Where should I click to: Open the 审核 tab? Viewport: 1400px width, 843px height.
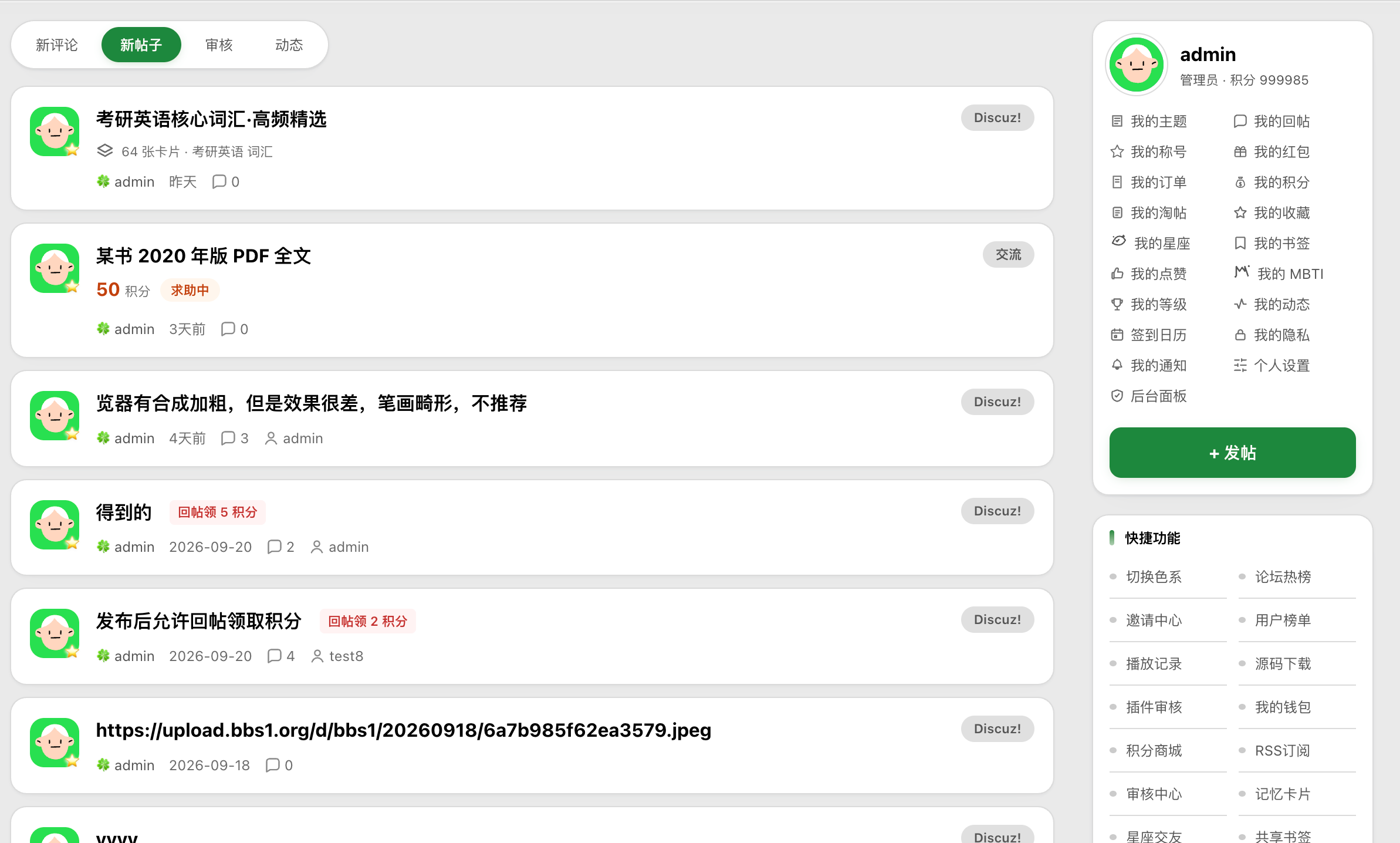[219, 45]
